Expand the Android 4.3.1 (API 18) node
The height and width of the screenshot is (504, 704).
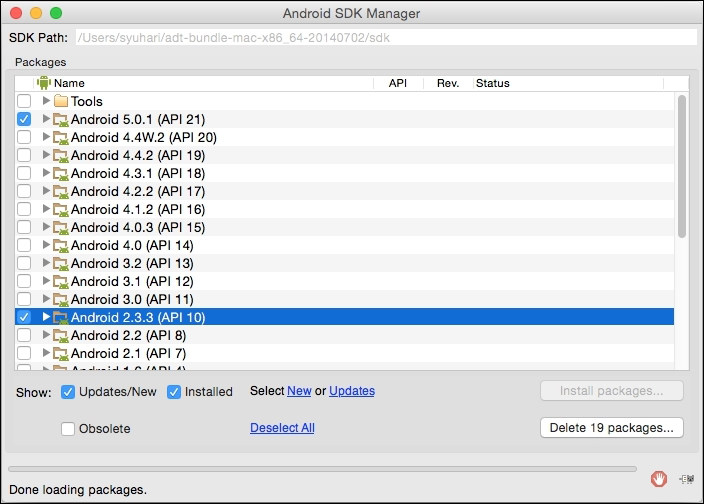46,173
